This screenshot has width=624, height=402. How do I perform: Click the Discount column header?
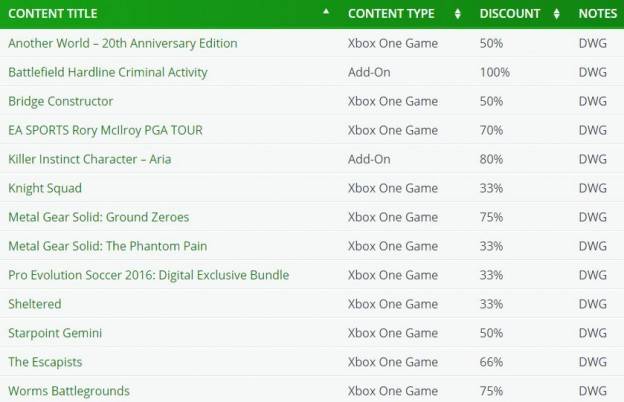510,14
